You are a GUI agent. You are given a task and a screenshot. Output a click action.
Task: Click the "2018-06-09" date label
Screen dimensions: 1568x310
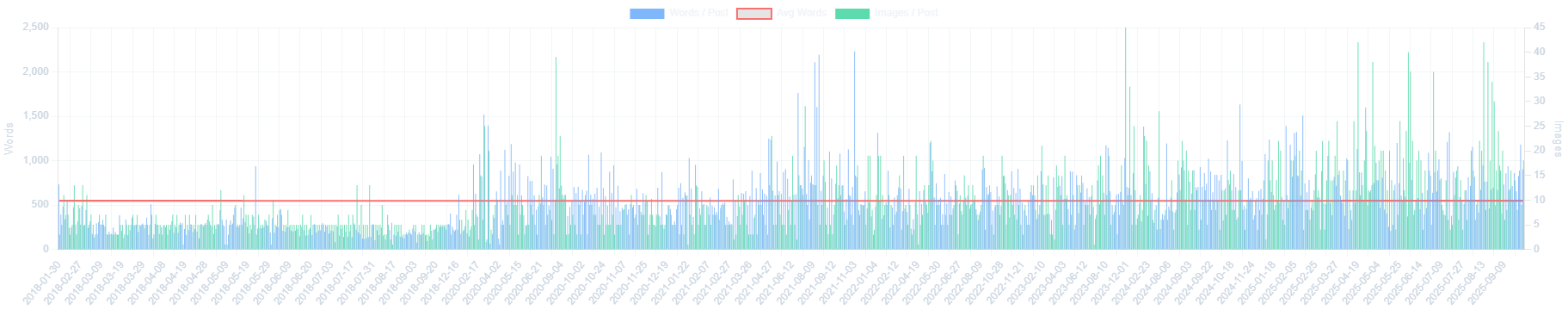pos(272,282)
